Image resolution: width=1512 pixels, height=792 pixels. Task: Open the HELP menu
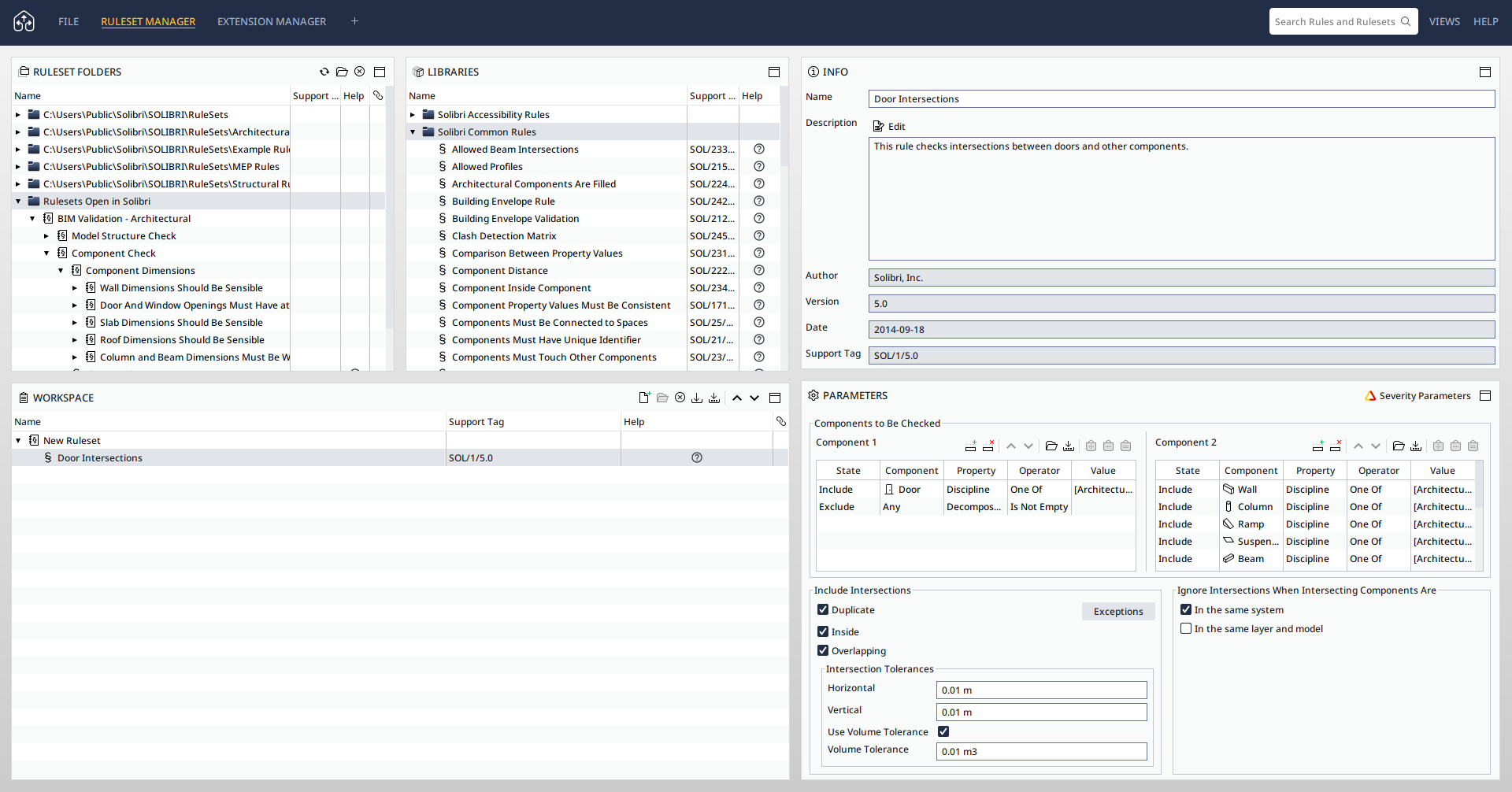(1486, 22)
